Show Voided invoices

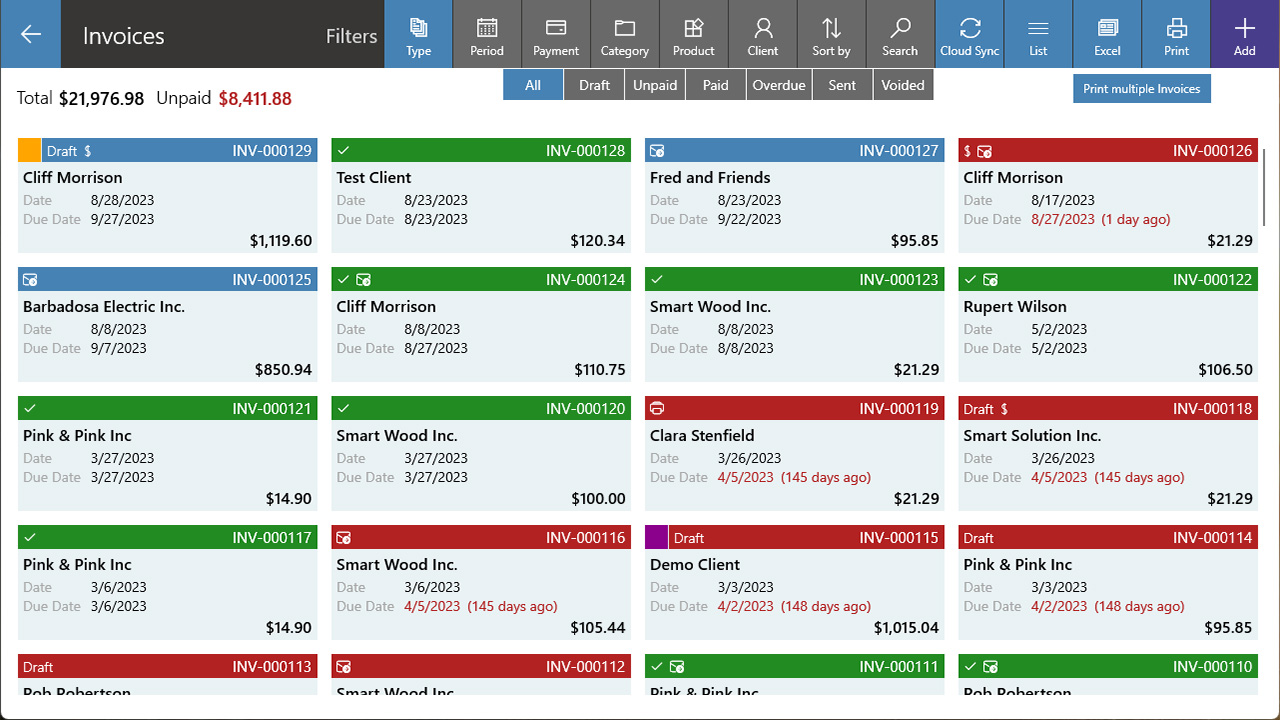[x=903, y=85]
